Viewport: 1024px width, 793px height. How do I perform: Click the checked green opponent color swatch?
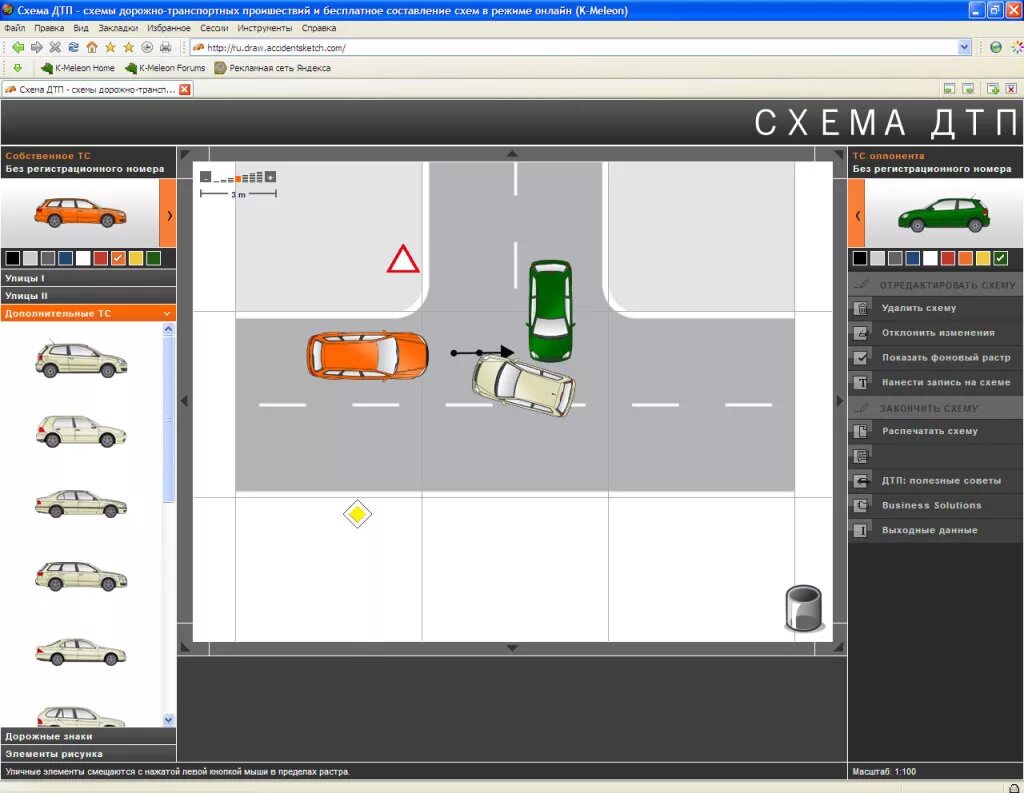pos(1000,258)
